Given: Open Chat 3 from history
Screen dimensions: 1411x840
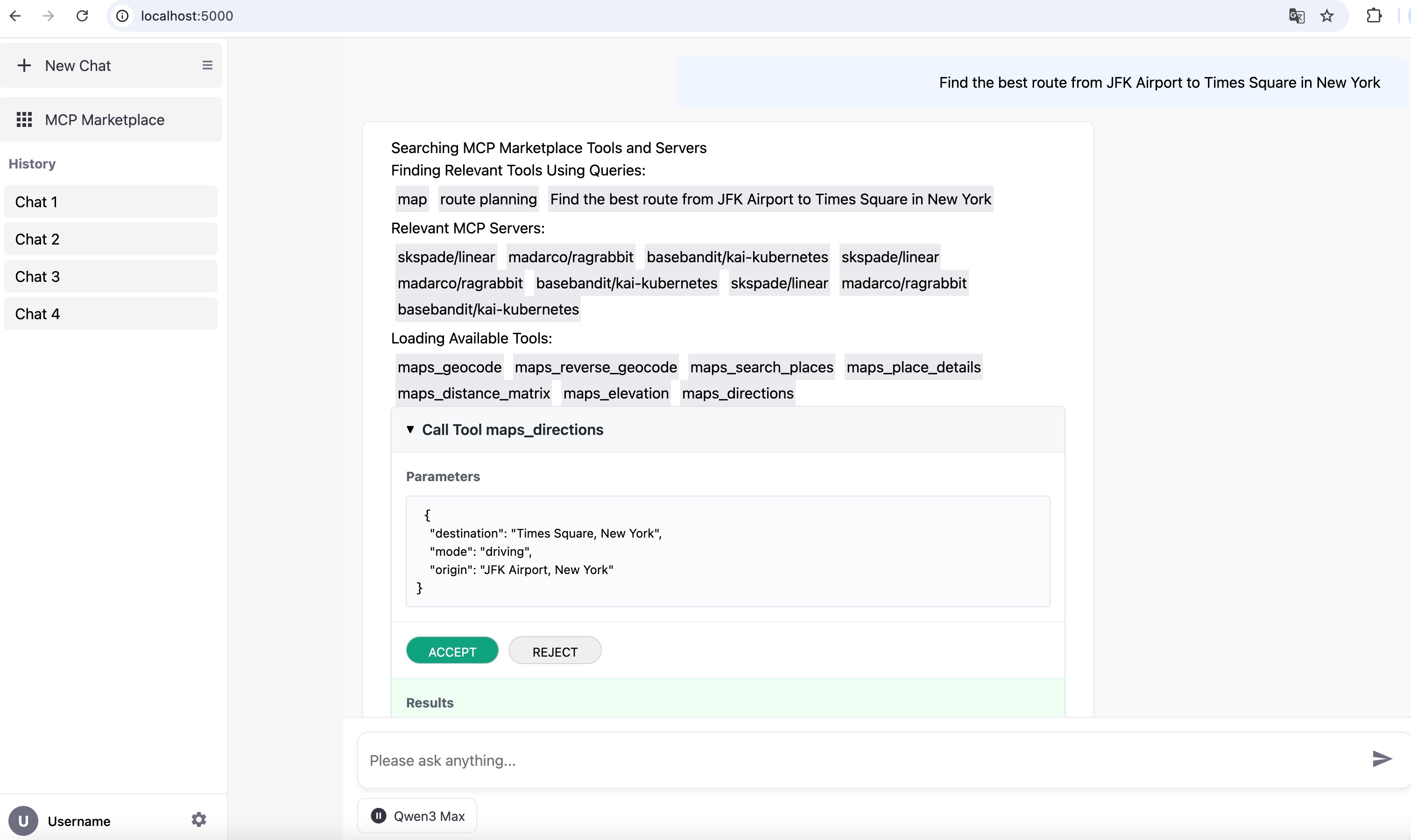Looking at the screenshot, I should [110, 277].
